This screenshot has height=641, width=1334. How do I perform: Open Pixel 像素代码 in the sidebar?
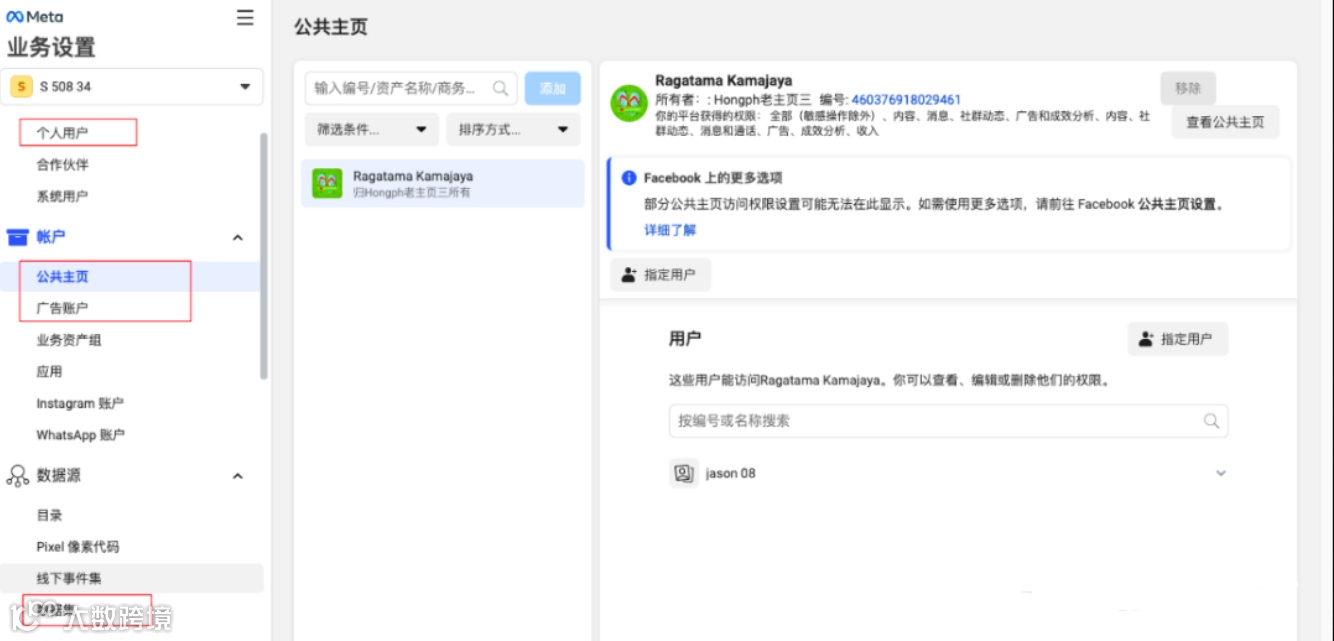(78, 547)
